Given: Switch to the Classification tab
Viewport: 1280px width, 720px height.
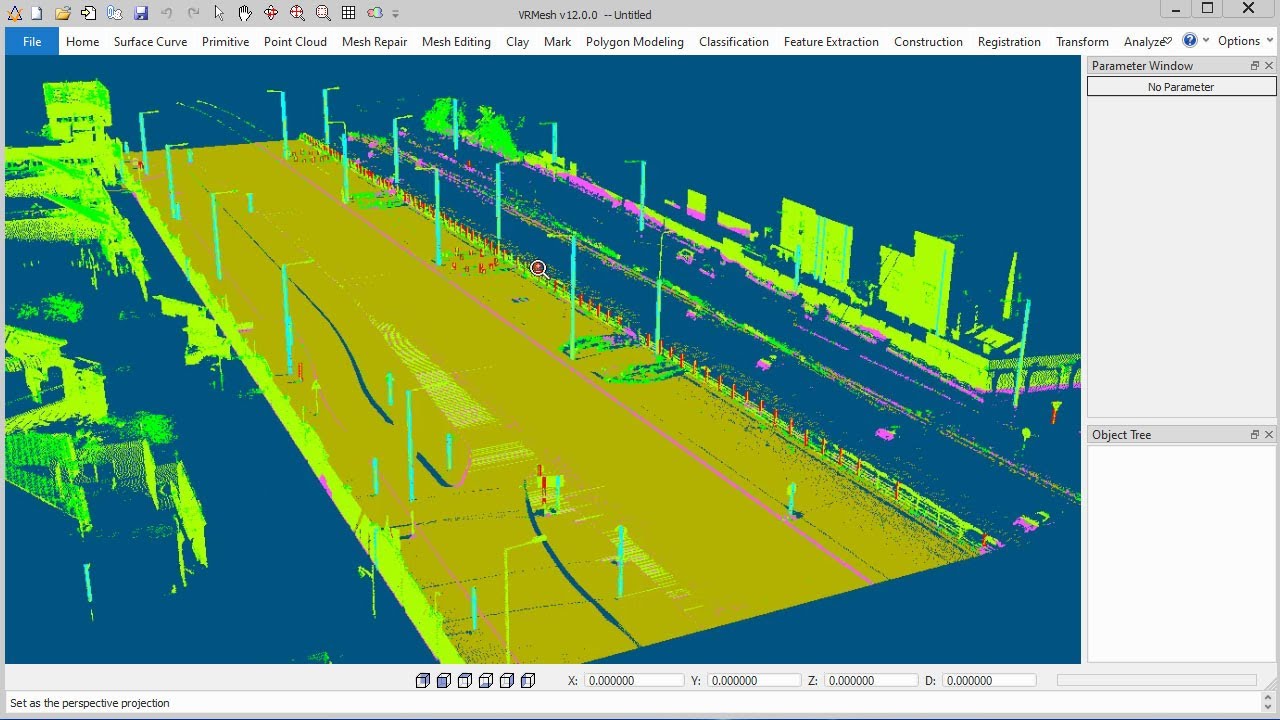Looking at the screenshot, I should click(x=733, y=41).
